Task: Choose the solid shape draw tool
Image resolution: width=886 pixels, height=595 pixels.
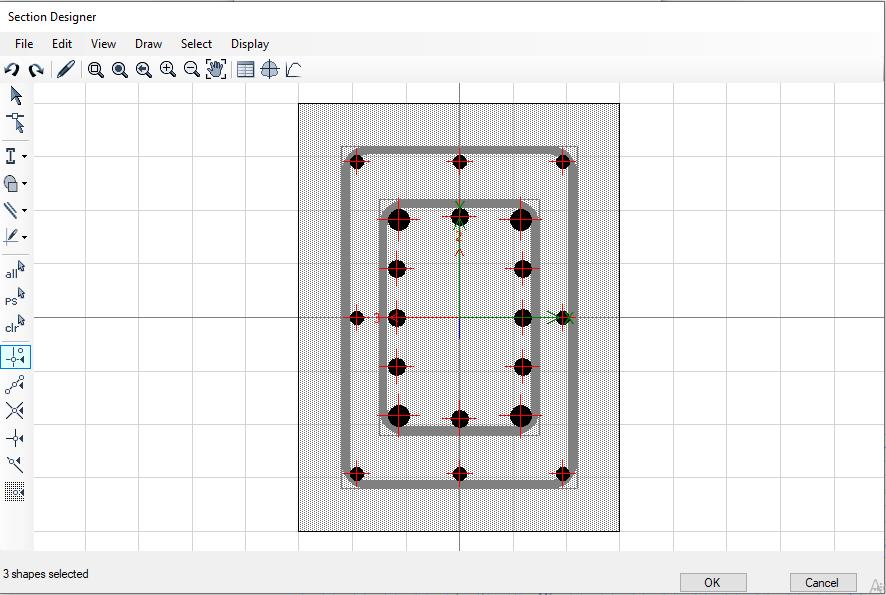Action: (x=11, y=183)
